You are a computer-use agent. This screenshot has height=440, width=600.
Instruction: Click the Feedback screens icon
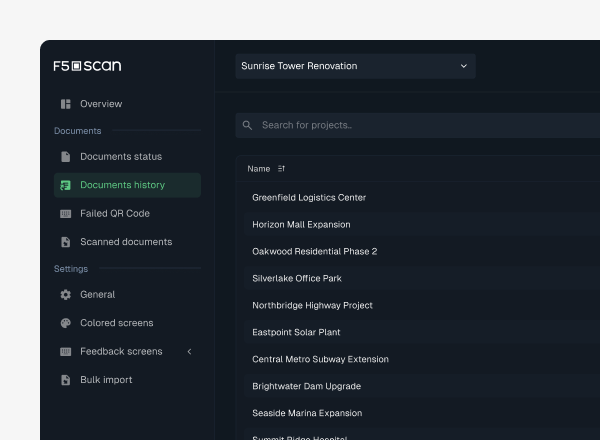pos(66,352)
